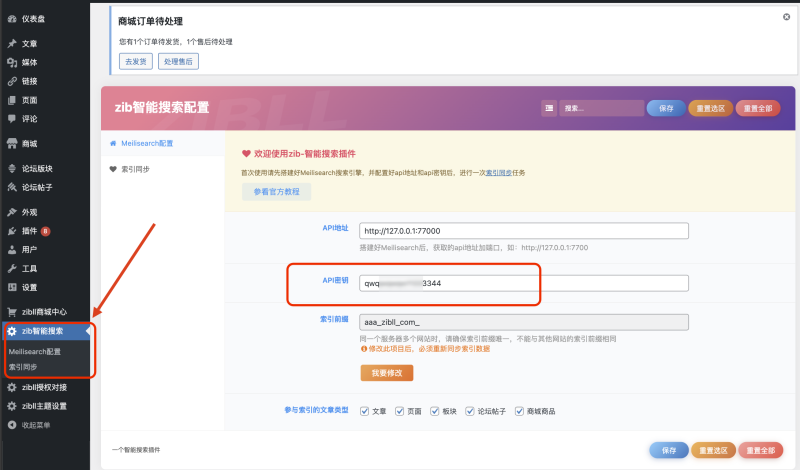Click the 去发货 button
This screenshot has height=470, width=800.
coord(136,61)
